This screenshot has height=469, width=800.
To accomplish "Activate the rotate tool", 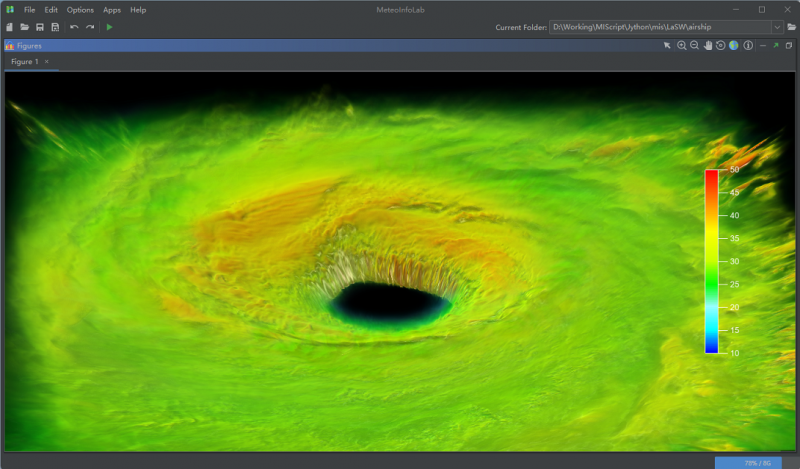I will point(720,46).
